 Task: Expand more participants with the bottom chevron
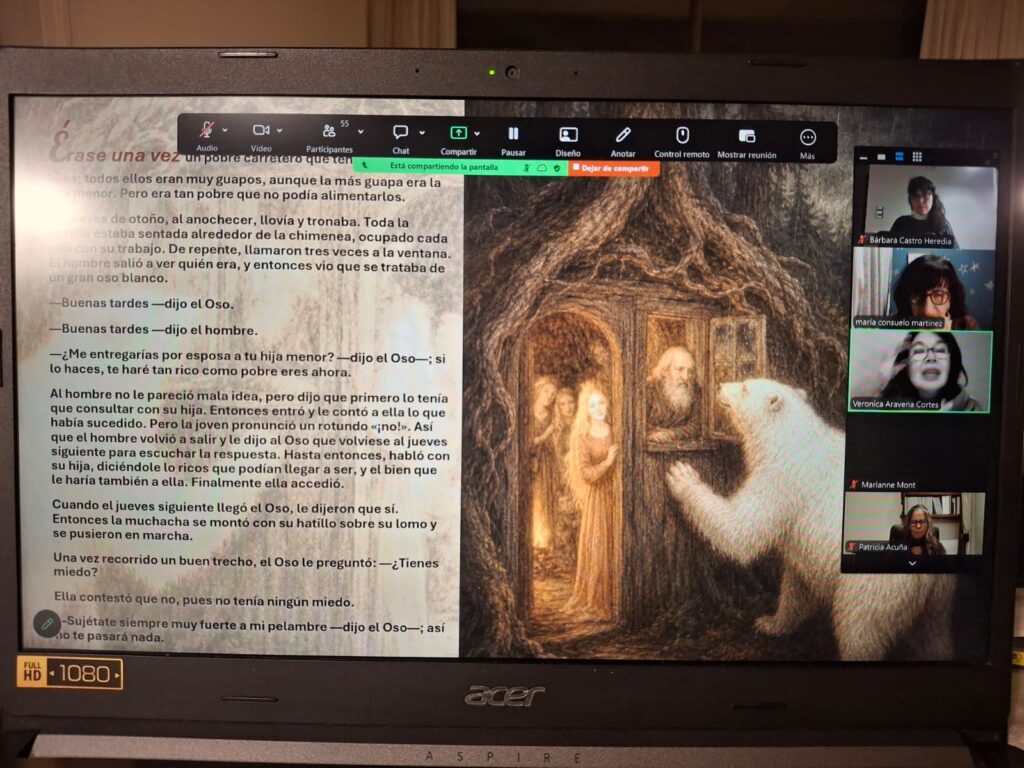click(x=912, y=563)
